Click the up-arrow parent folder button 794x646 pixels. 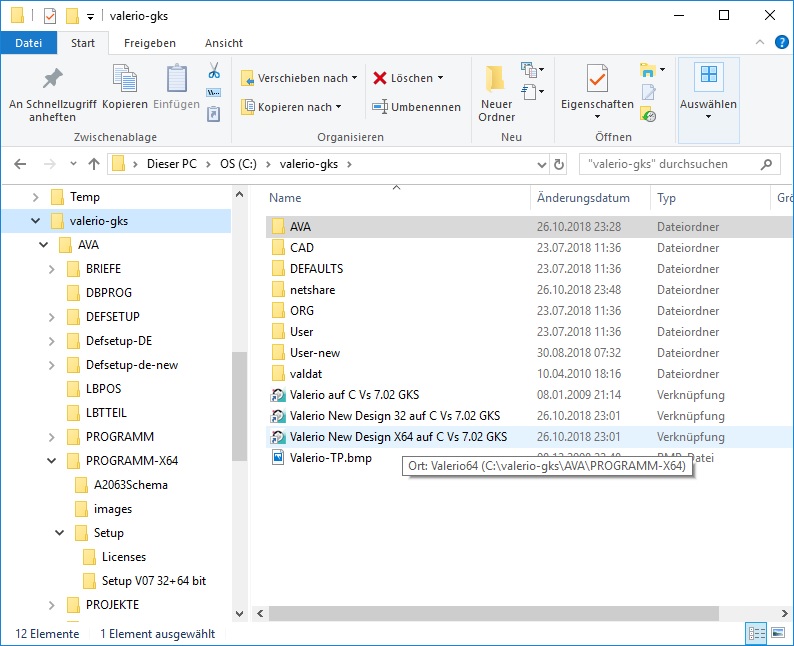(x=94, y=164)
